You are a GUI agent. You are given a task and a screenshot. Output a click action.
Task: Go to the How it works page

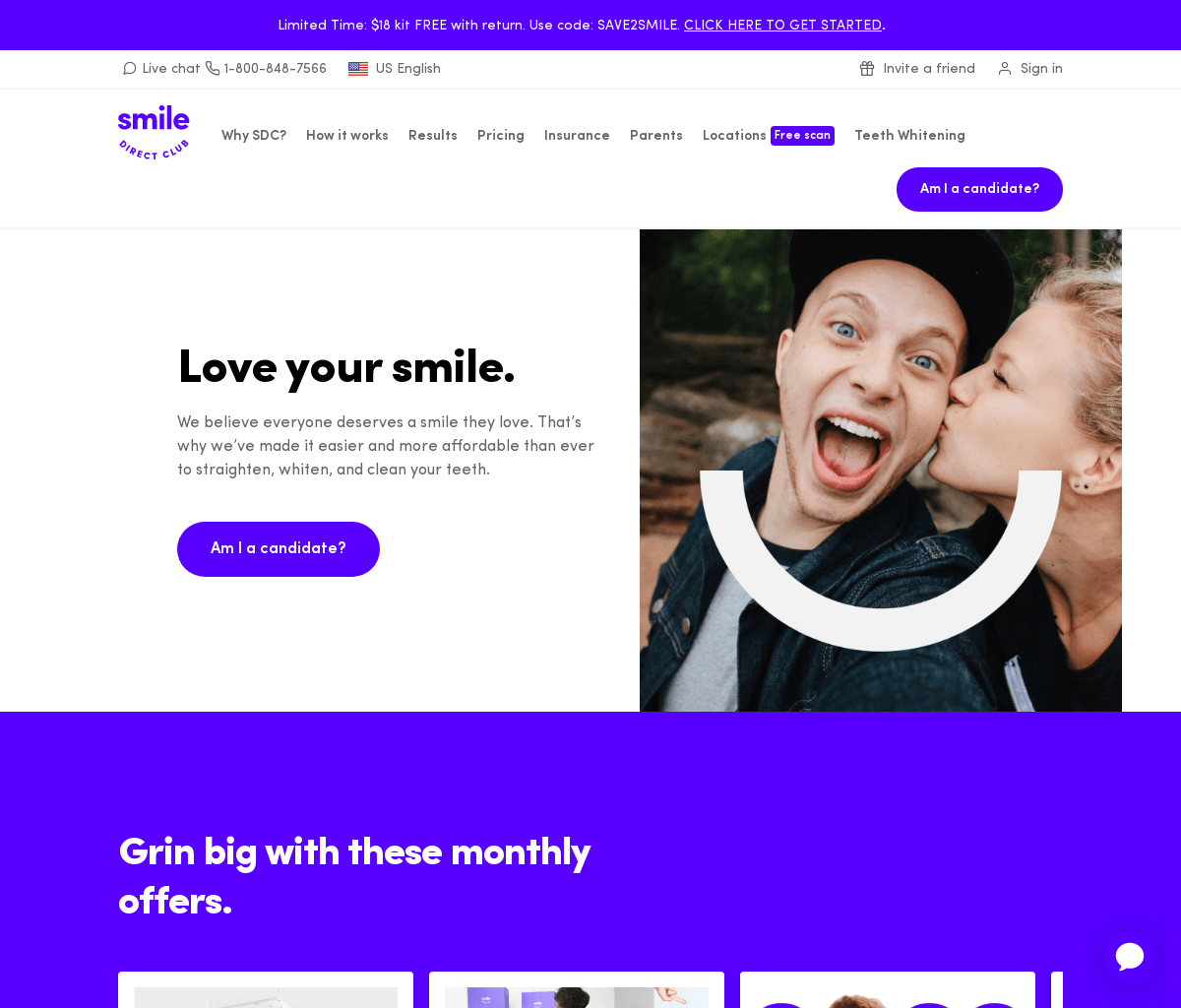coord(347,136)
